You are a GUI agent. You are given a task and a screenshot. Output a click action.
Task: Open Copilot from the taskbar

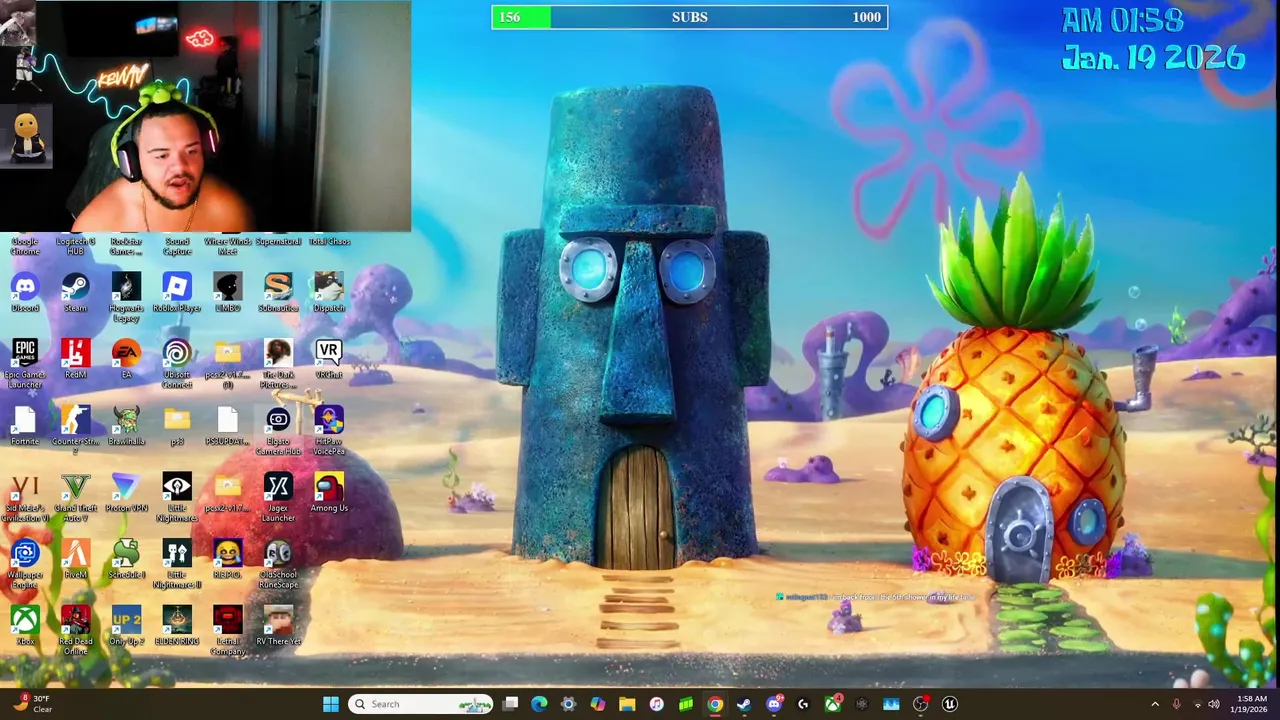pos(598,704)
